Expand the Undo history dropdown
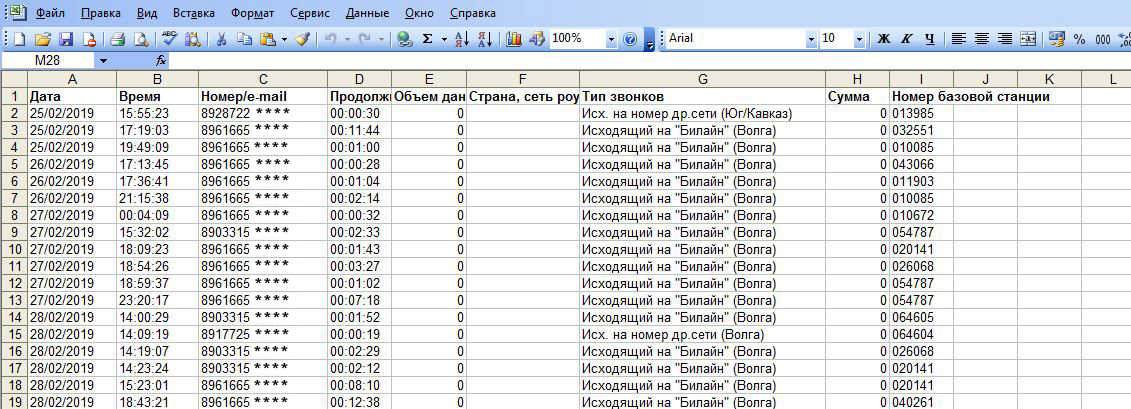Image resolution: width=1131 pixels, height=409 pixels. click(x=348, y=40)
